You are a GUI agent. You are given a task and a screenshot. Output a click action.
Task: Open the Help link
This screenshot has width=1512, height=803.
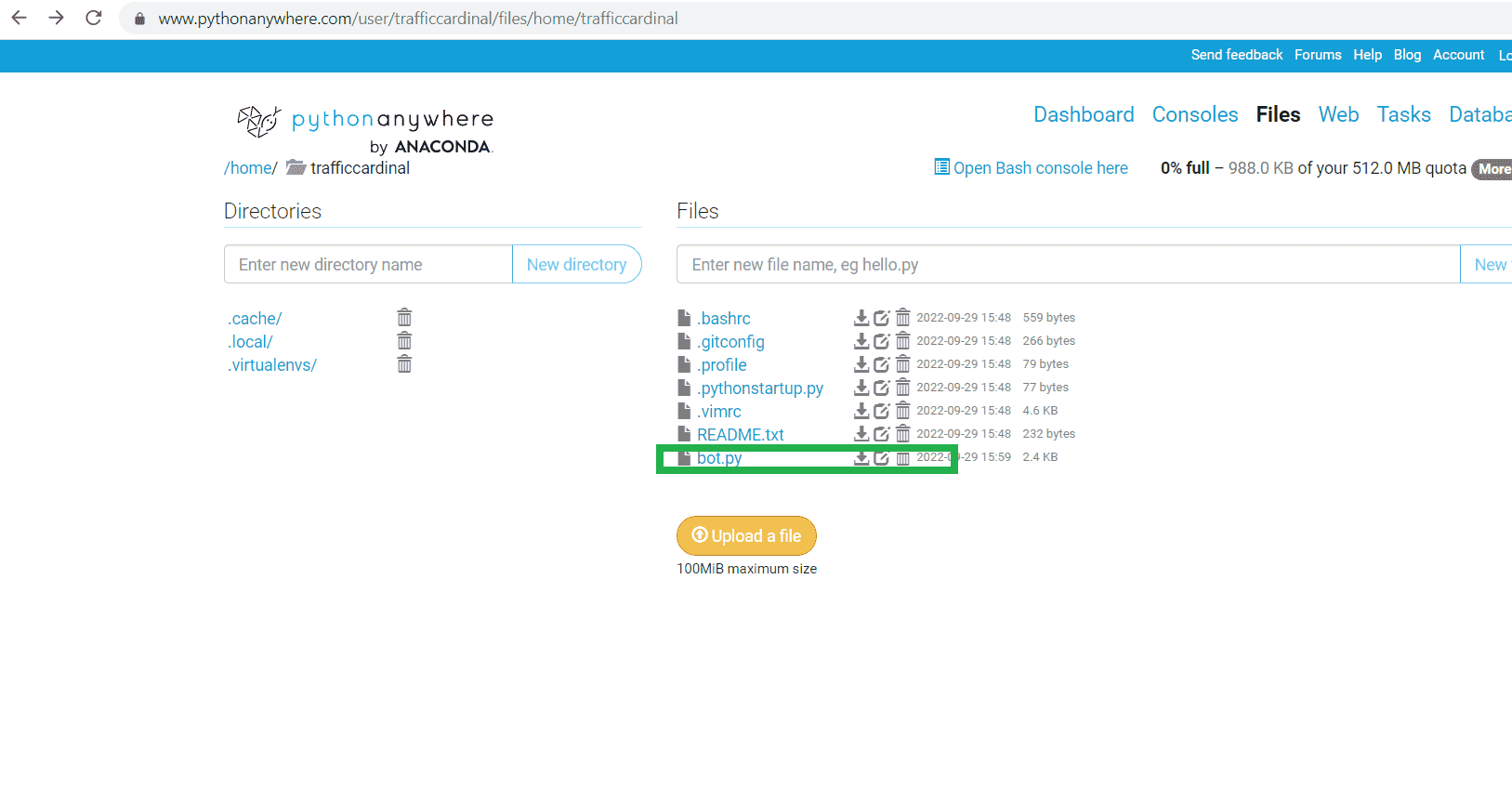(x=1367, y=55)
